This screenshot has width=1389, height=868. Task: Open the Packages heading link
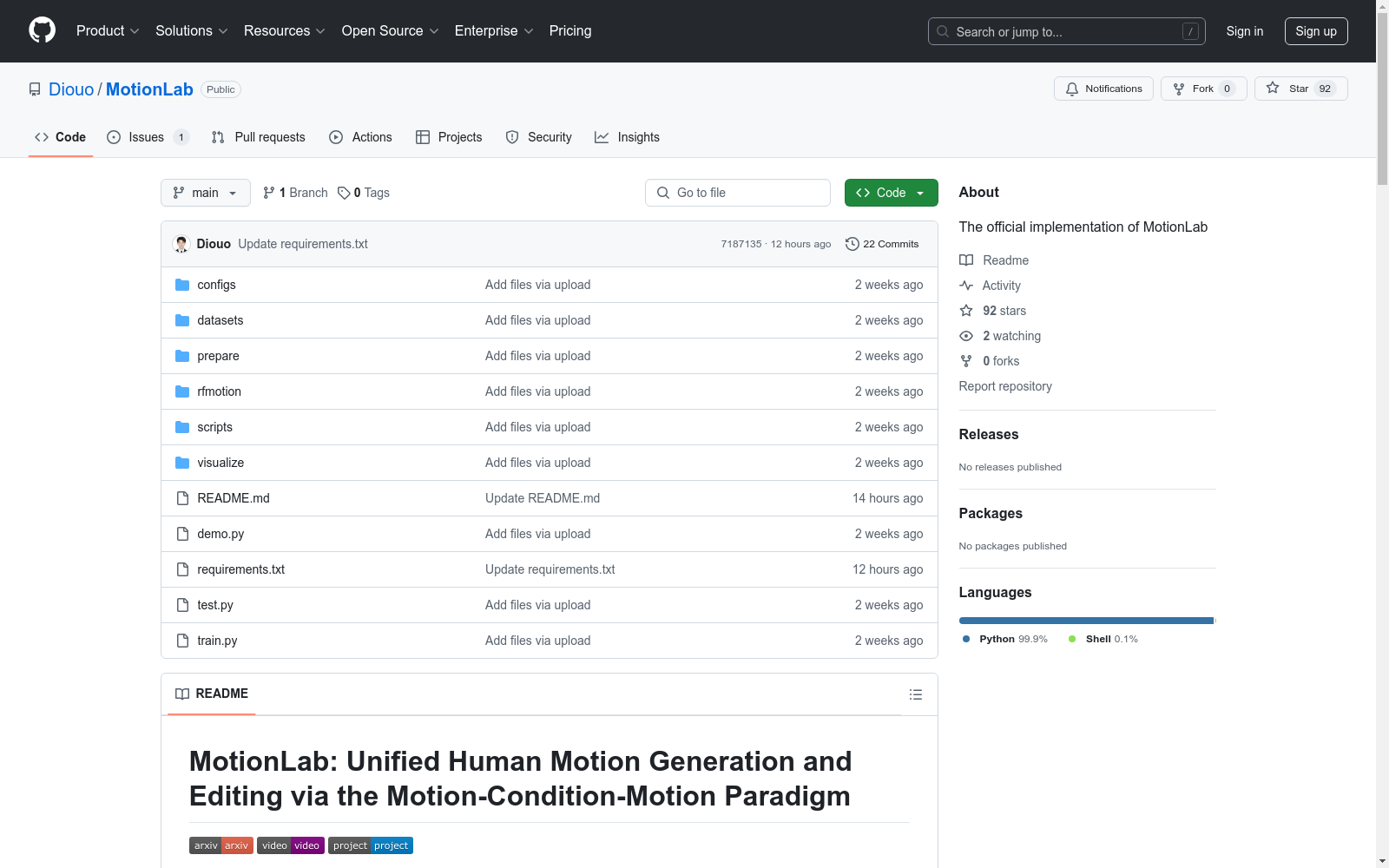pos(991,514)
